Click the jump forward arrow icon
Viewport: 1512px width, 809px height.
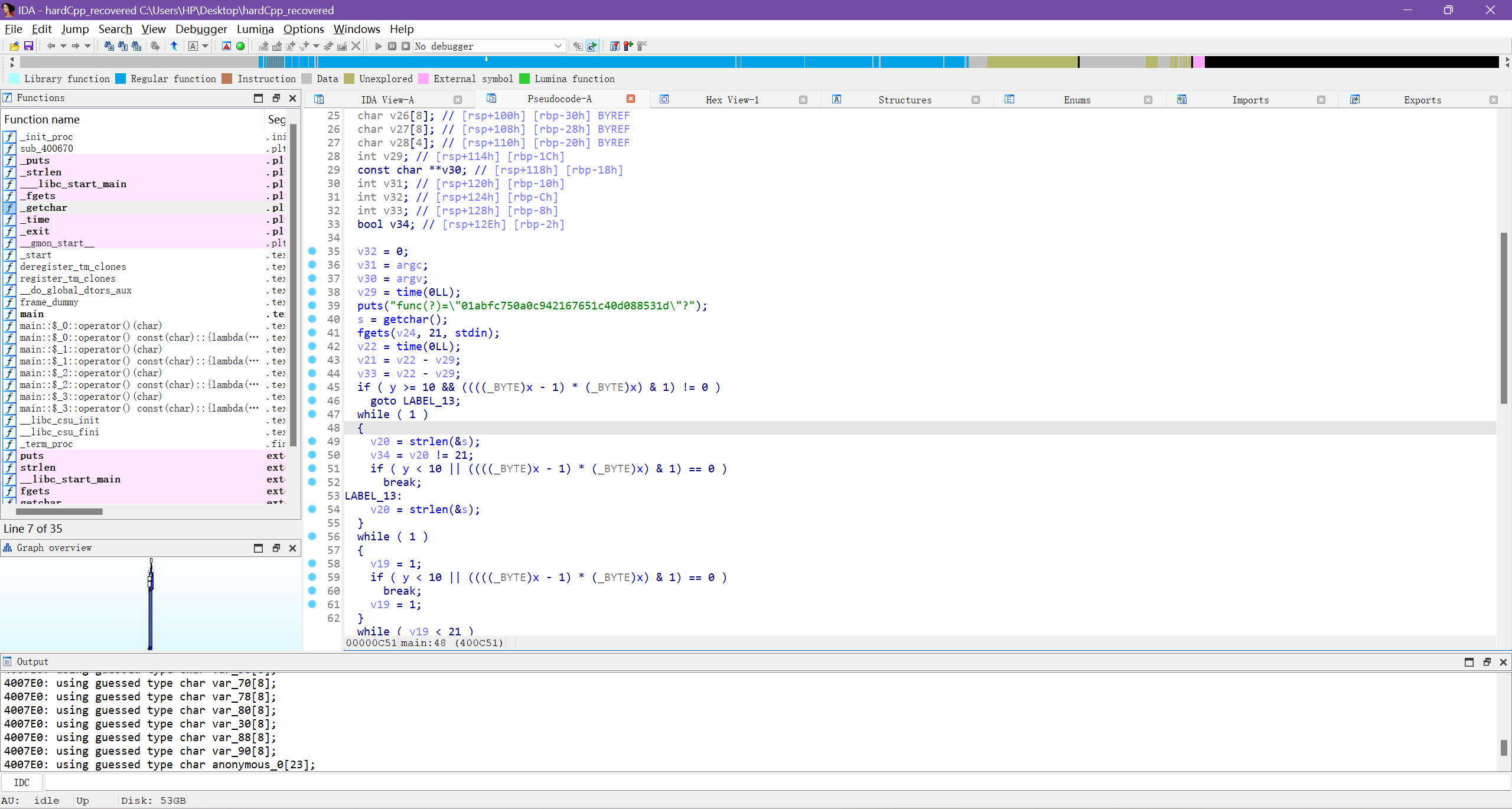click(x=76, y=46)
